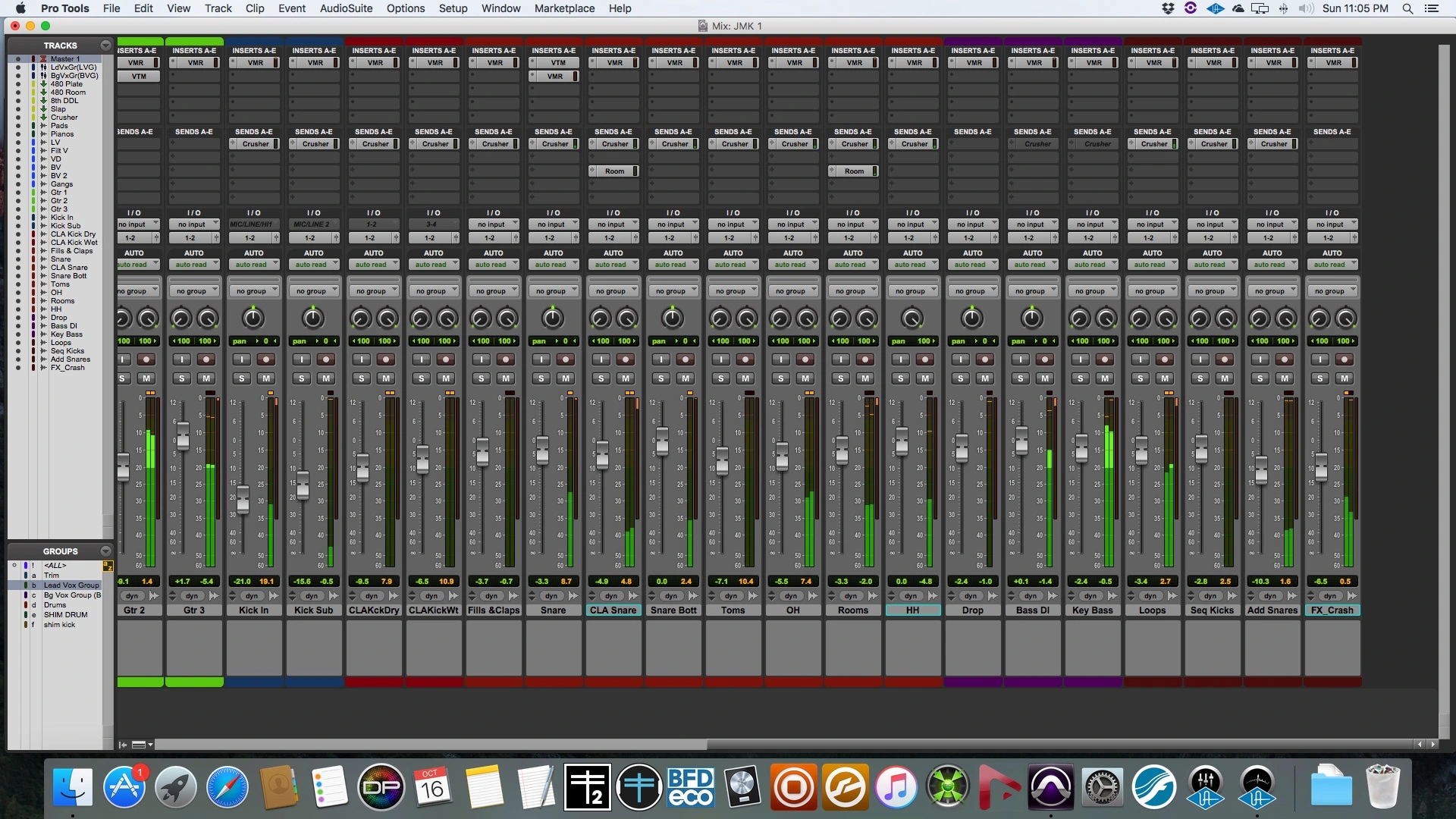1456x819 pixels.
Task: Open the Window menu
Action: (500, 8)
